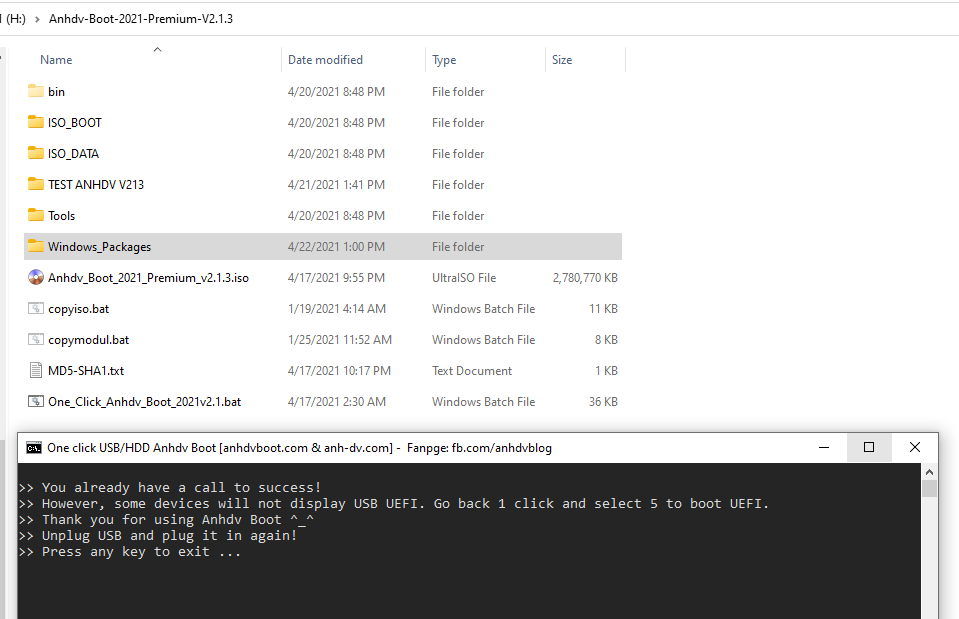Close the One click USB/HDD Anhdv Boot window
The height and width of the screenshot is (619, 959).
(914, 448)
